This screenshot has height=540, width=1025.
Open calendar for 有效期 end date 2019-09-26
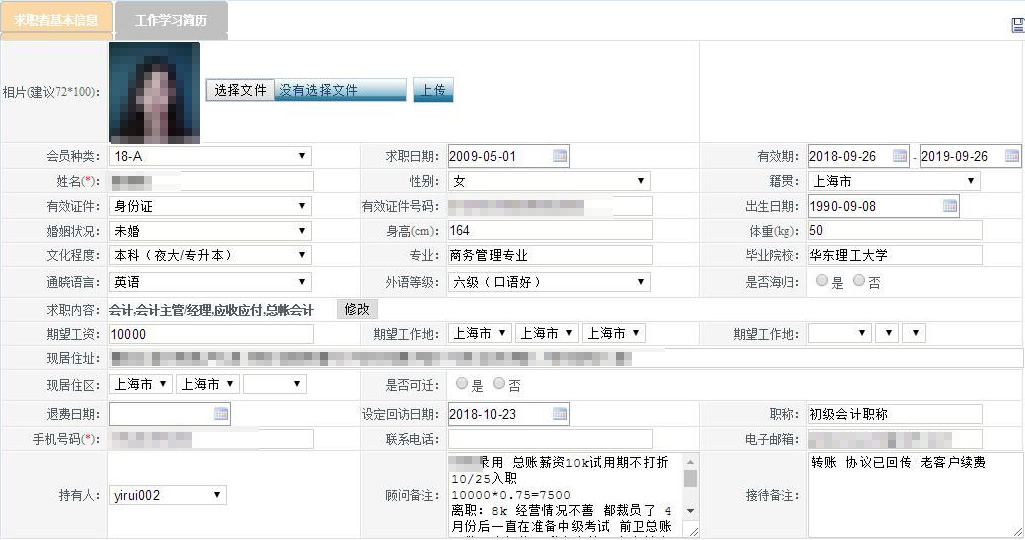pos(1011,156)
